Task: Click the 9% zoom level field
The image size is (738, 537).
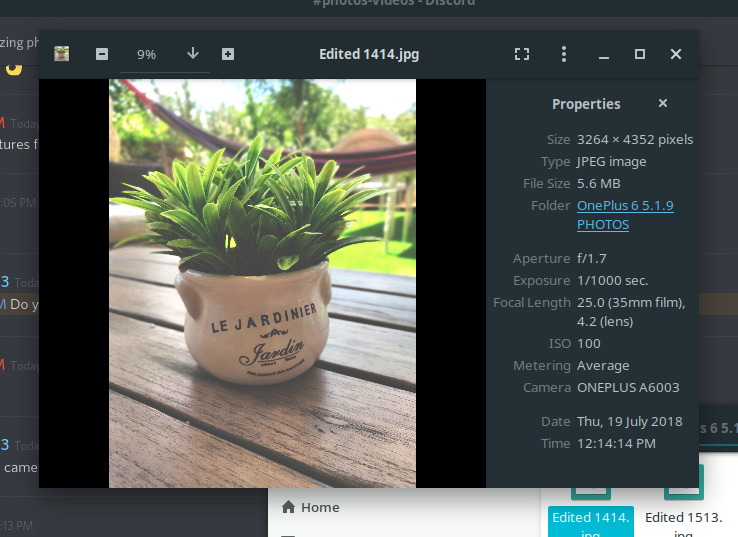Action: click(x=146, y=55)
